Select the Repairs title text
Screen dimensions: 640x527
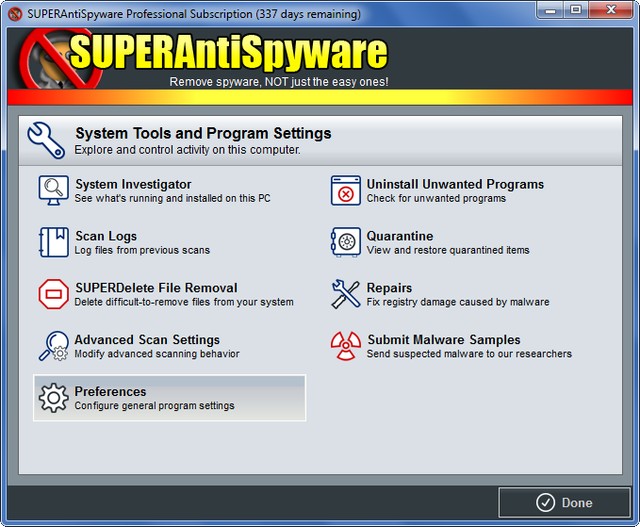389,288
